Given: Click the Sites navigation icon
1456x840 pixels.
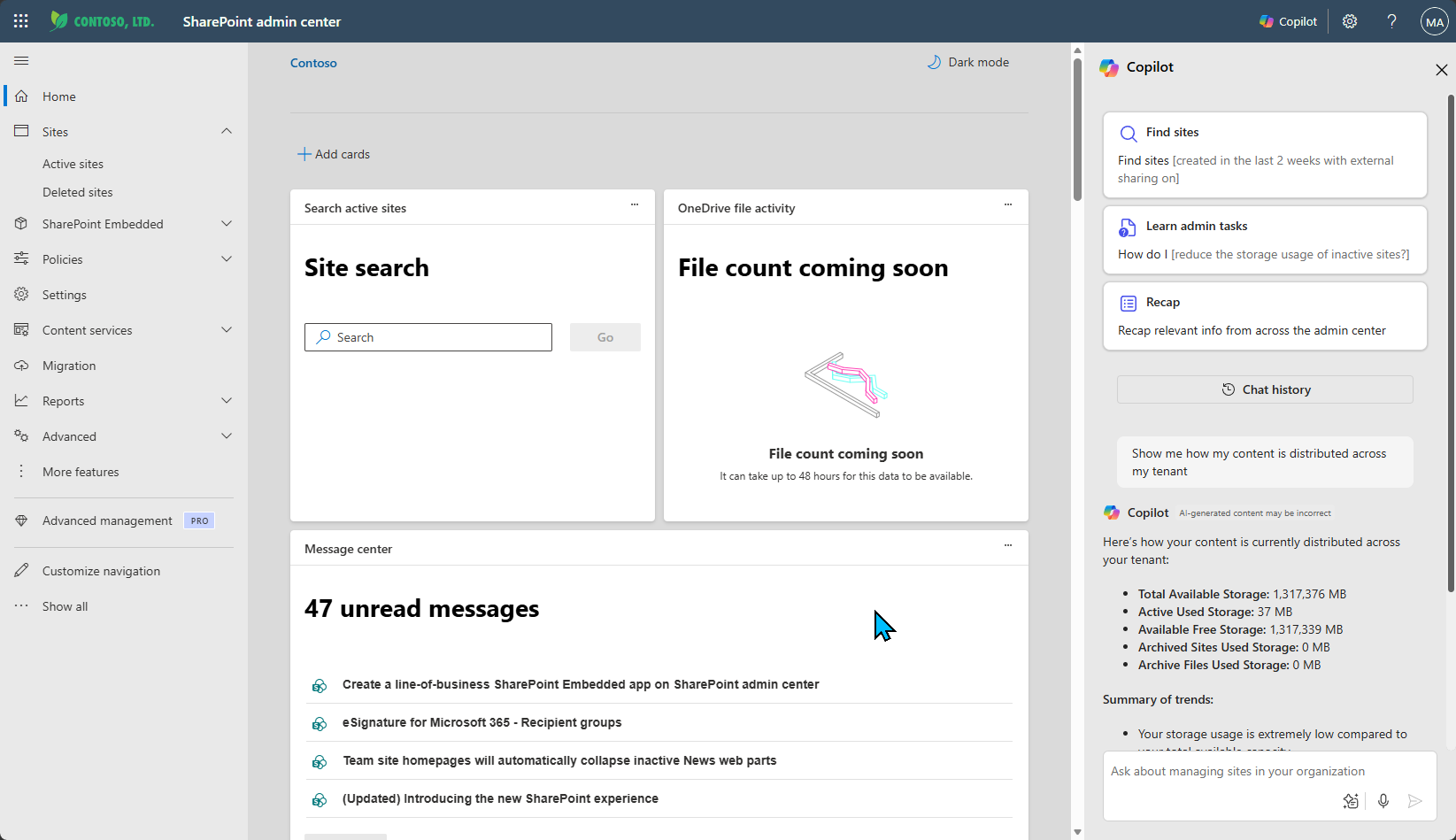Looking at the screenshot, I should [21, 131].
